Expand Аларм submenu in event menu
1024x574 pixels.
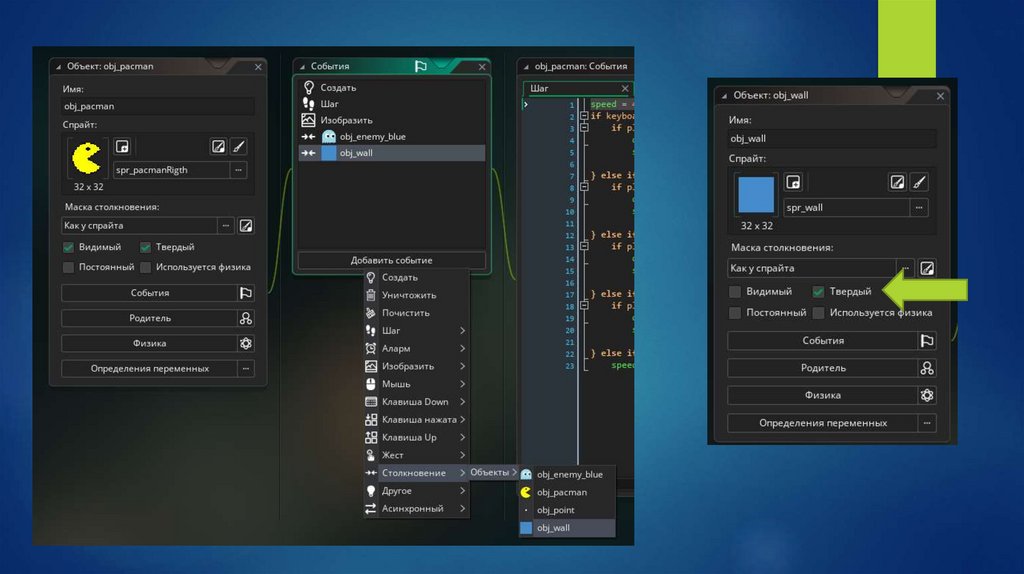(416, 348)
